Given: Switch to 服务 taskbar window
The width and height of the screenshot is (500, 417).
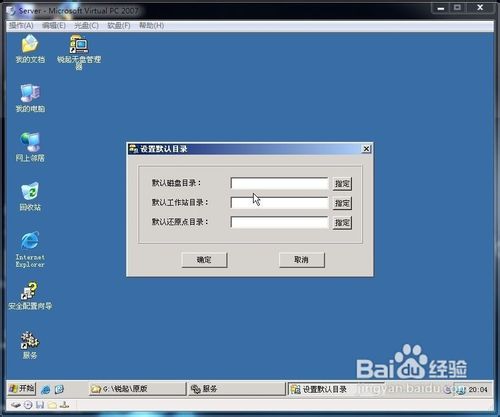Looking at the screenshot, I should click(236, 389).
